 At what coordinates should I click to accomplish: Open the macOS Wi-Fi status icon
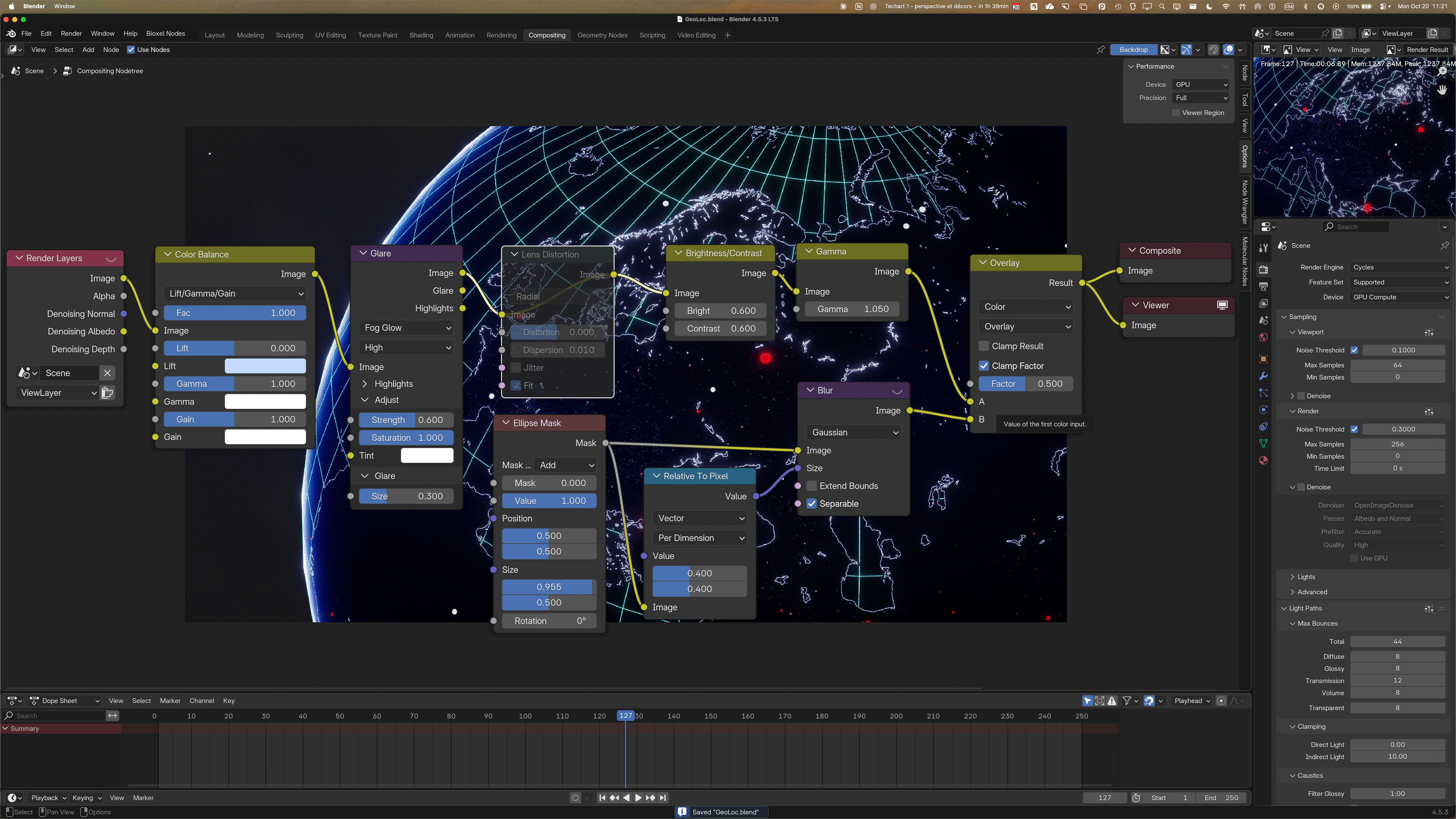1226,6
